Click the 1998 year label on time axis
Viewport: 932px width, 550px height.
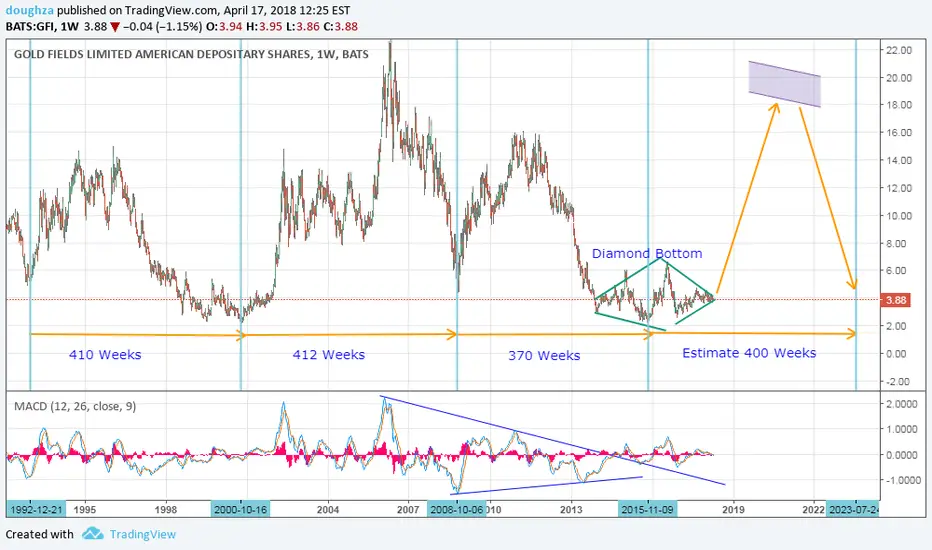[x=166, y=510]
